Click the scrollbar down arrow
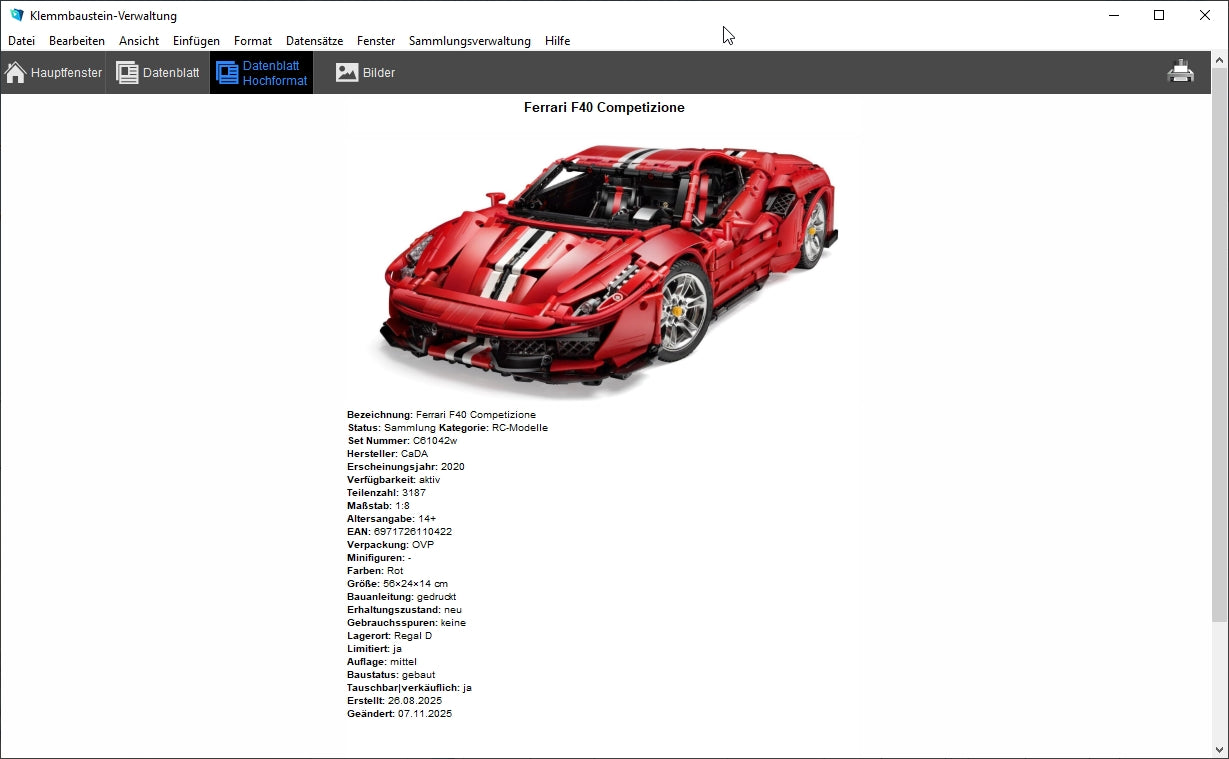This screenshot has width=1229, height=759. click(1219, 748)
